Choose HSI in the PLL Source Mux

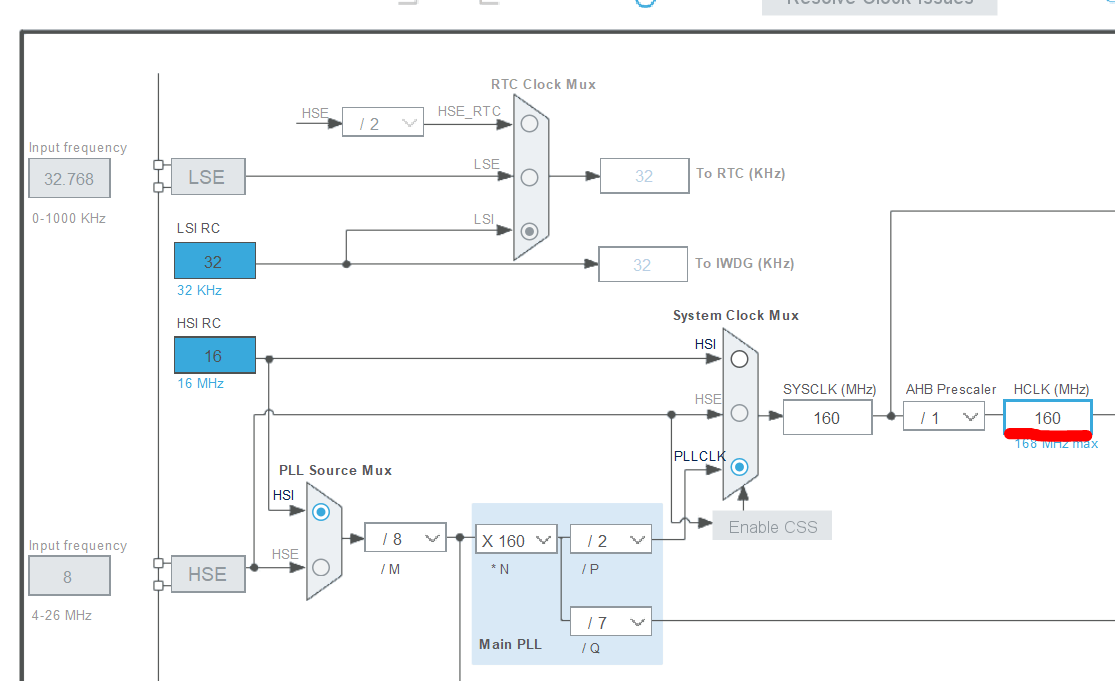[x=321, y=511]
